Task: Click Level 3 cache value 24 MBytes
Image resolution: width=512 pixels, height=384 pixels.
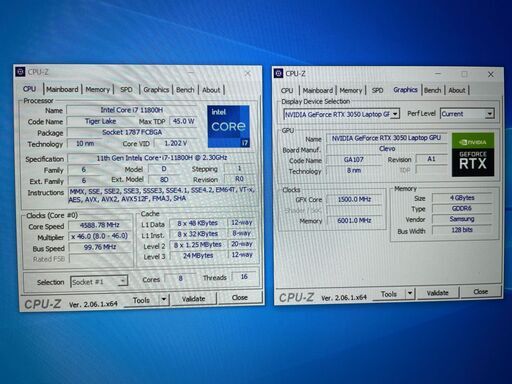Action: (x=197, y=256)
